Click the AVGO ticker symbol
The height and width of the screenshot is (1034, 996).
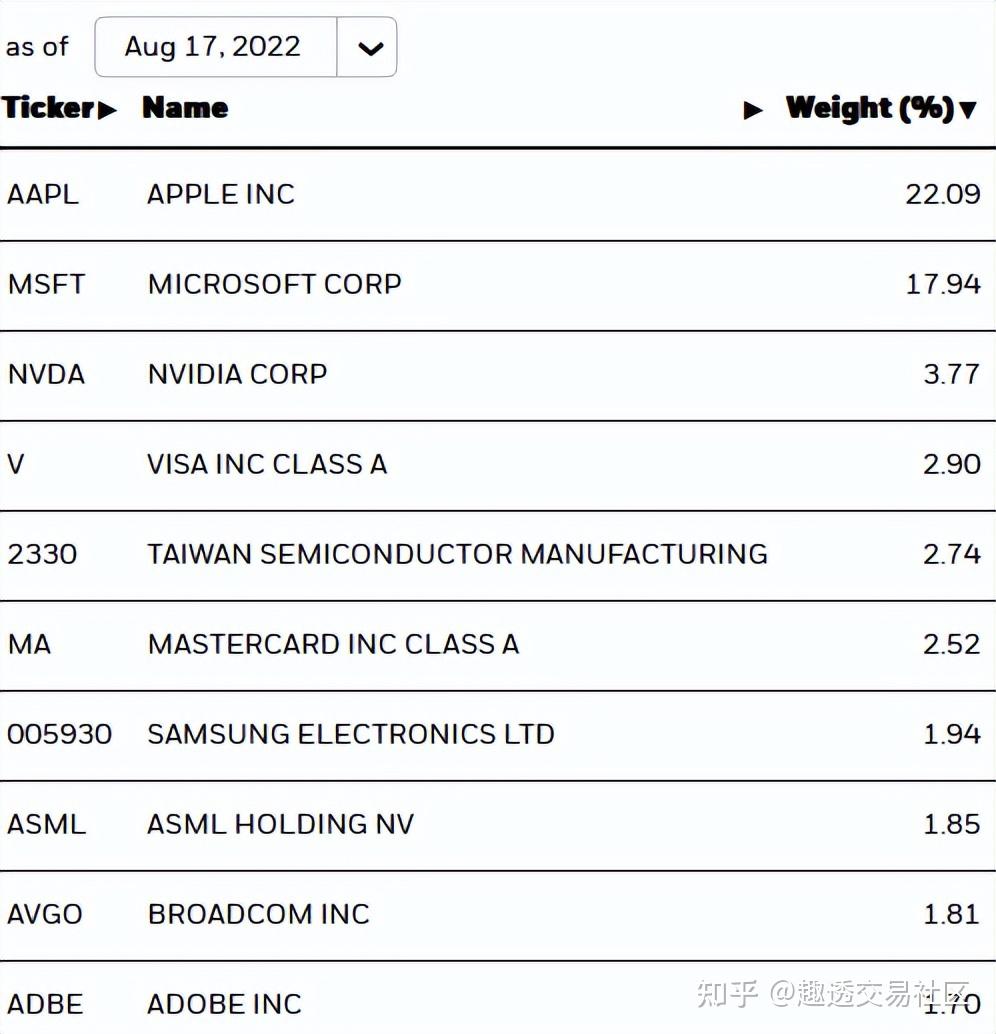45,914
